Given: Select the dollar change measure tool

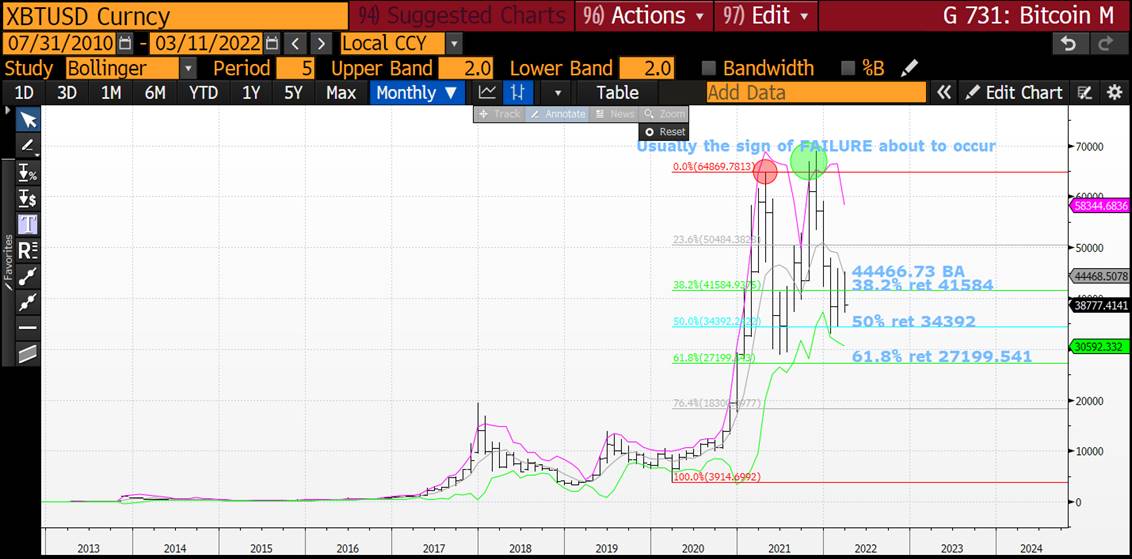Looking at the screenshot, I should tap(28, 198).
